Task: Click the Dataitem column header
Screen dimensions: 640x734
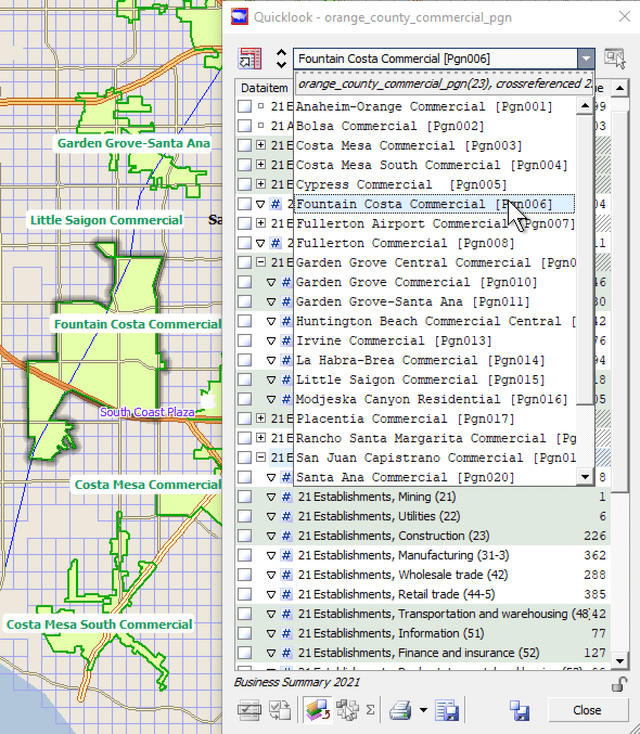Action: 262,88
